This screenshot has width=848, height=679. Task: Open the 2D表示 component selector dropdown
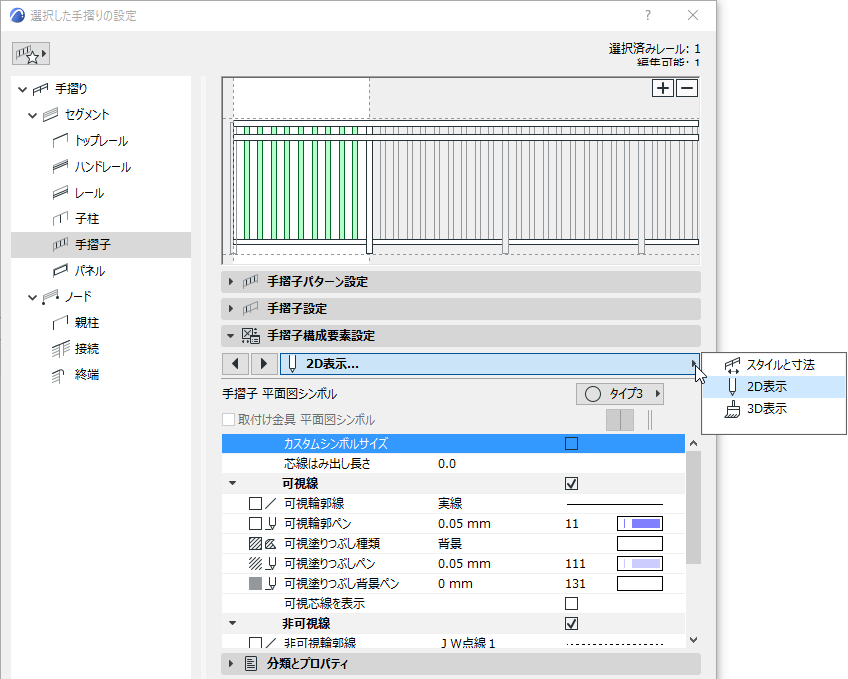696,363
